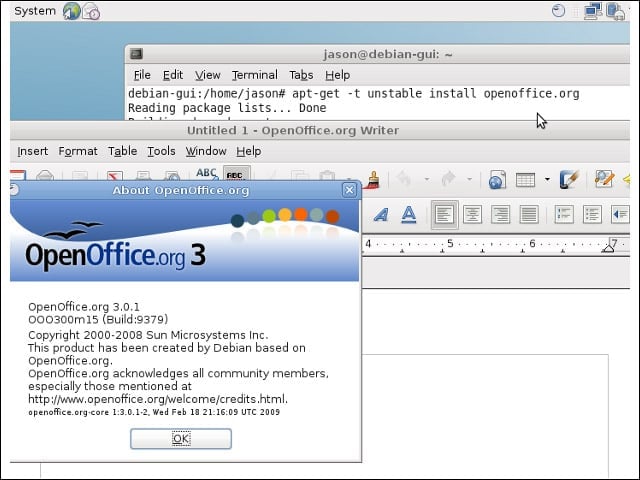Run the Spelling and Grammar check icon
Image resolution: width=640 pixels, height=480 pixels.
pyautogui.click(x=207, y=173)
